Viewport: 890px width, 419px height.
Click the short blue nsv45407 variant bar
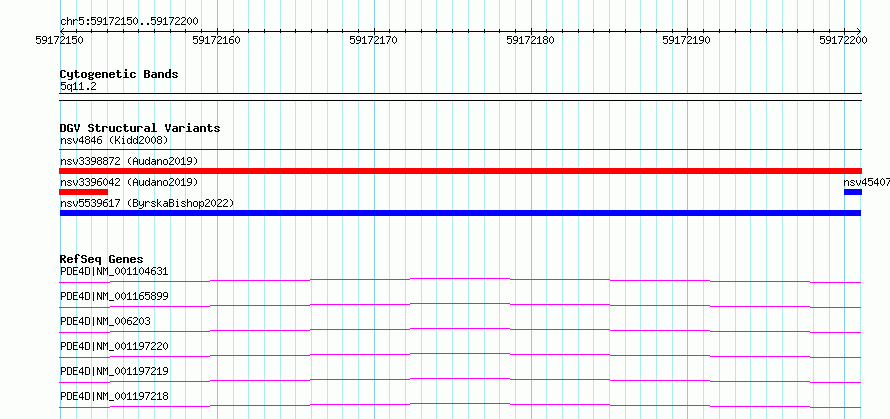click(853, 192)
